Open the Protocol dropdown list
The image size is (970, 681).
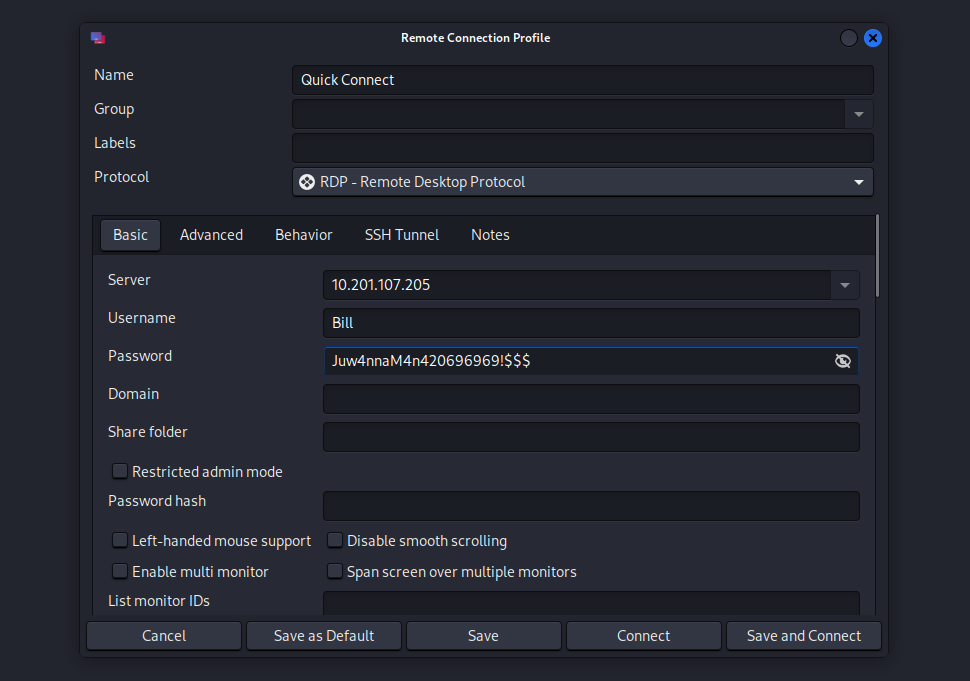click(858, 182)
